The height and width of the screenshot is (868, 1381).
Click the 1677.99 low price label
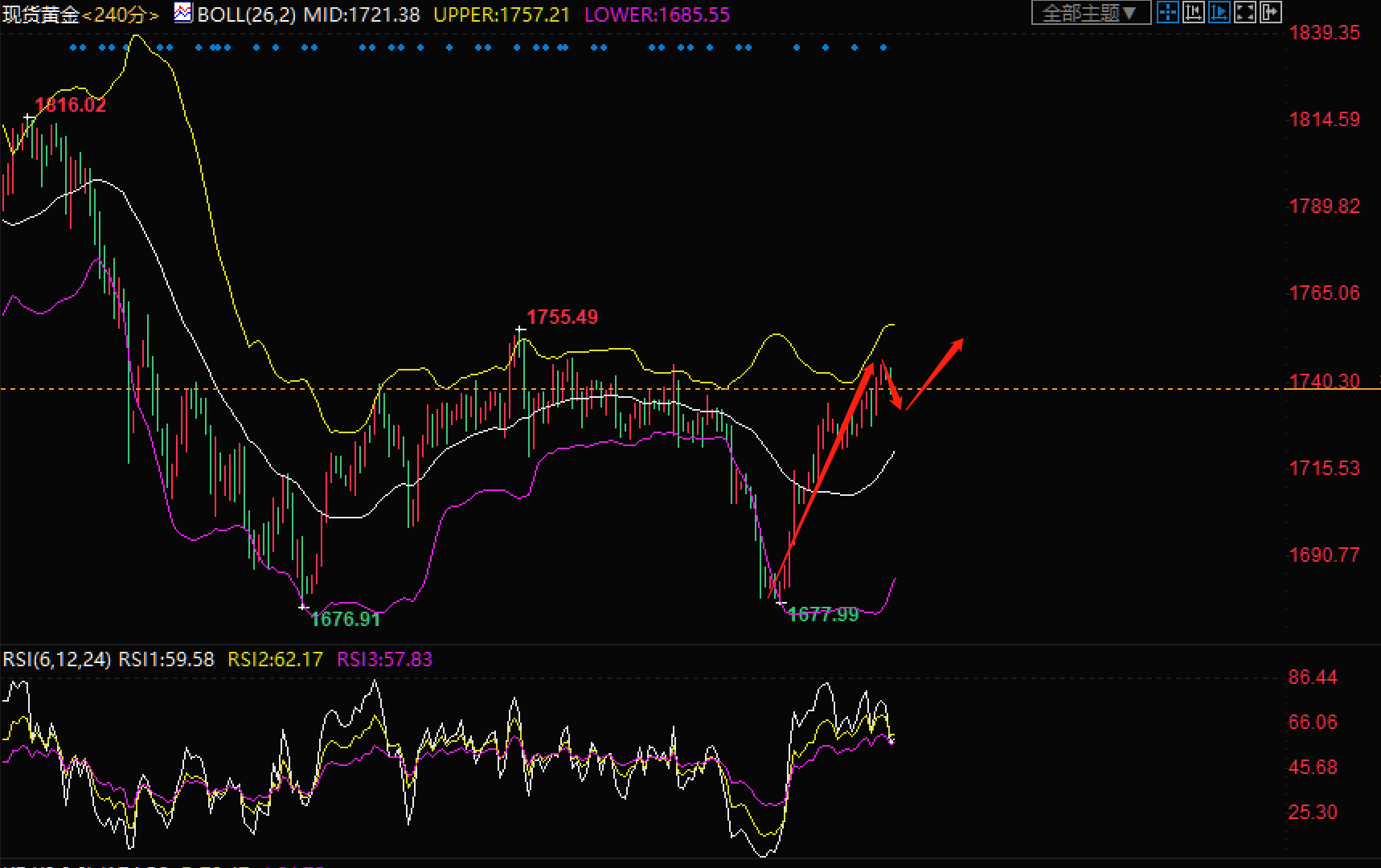[x=823, y=615]
